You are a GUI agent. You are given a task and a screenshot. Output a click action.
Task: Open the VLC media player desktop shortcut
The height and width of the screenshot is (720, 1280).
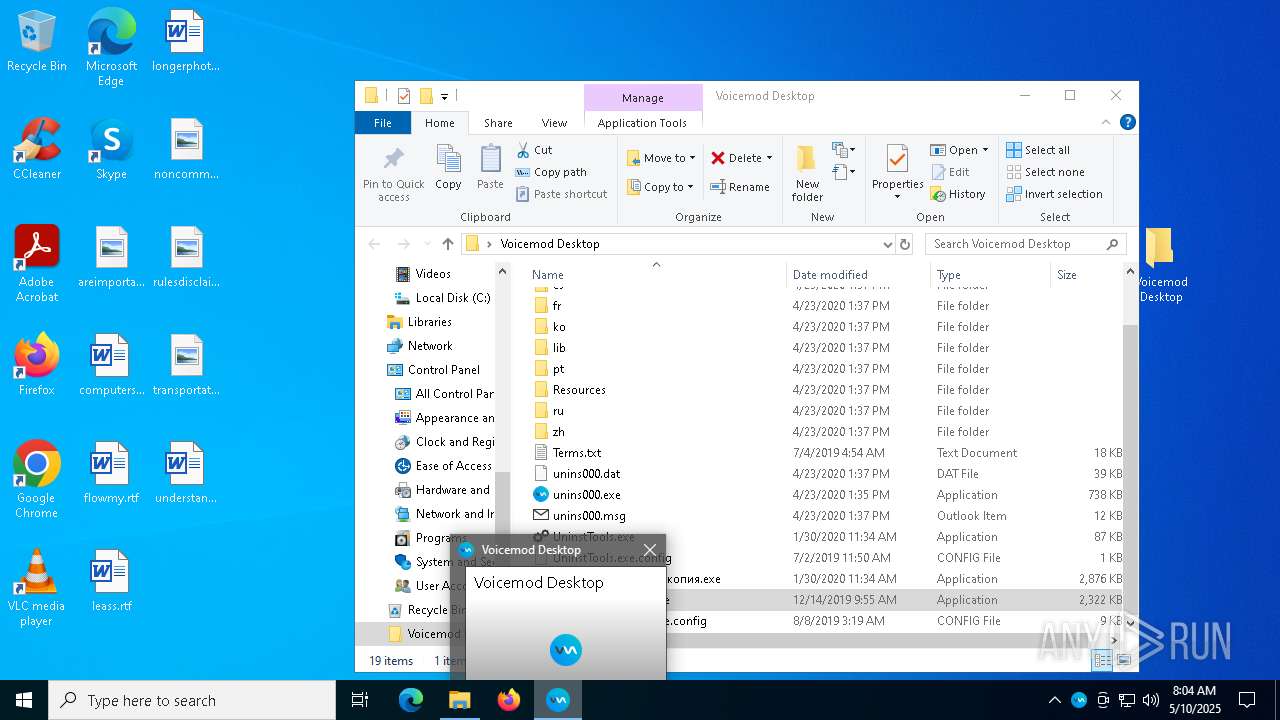37,588
